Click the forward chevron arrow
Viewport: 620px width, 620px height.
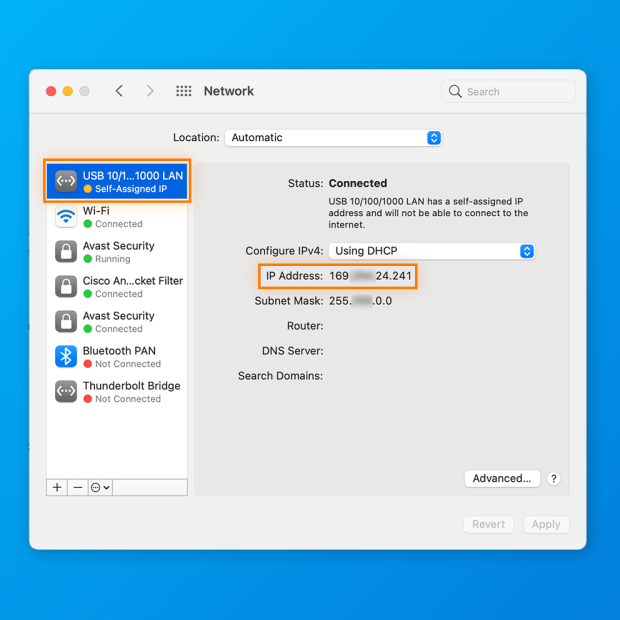(150, 91)
